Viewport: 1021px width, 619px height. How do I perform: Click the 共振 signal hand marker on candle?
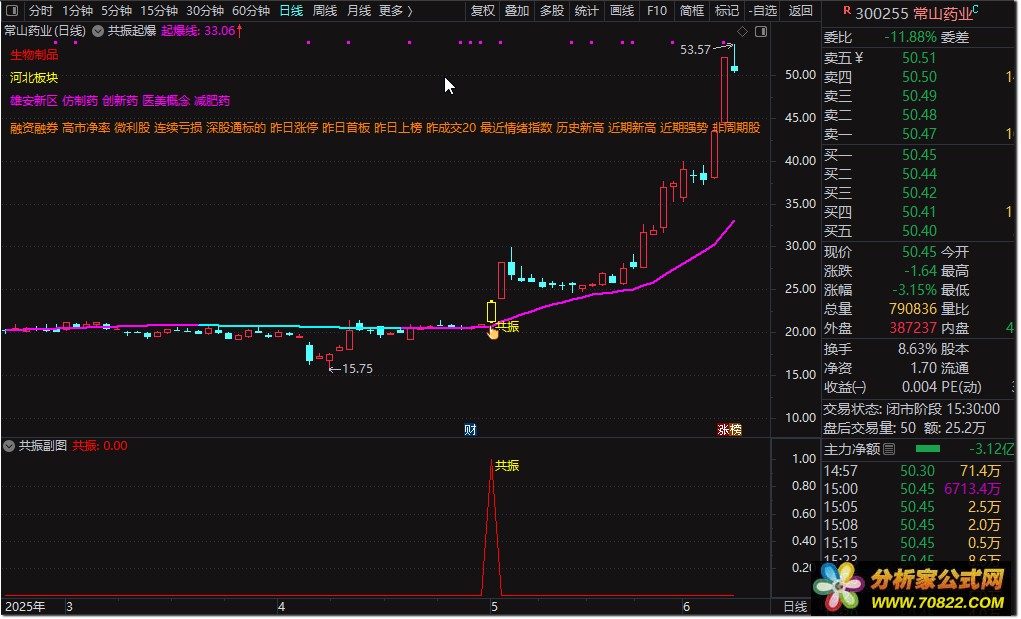493,332
